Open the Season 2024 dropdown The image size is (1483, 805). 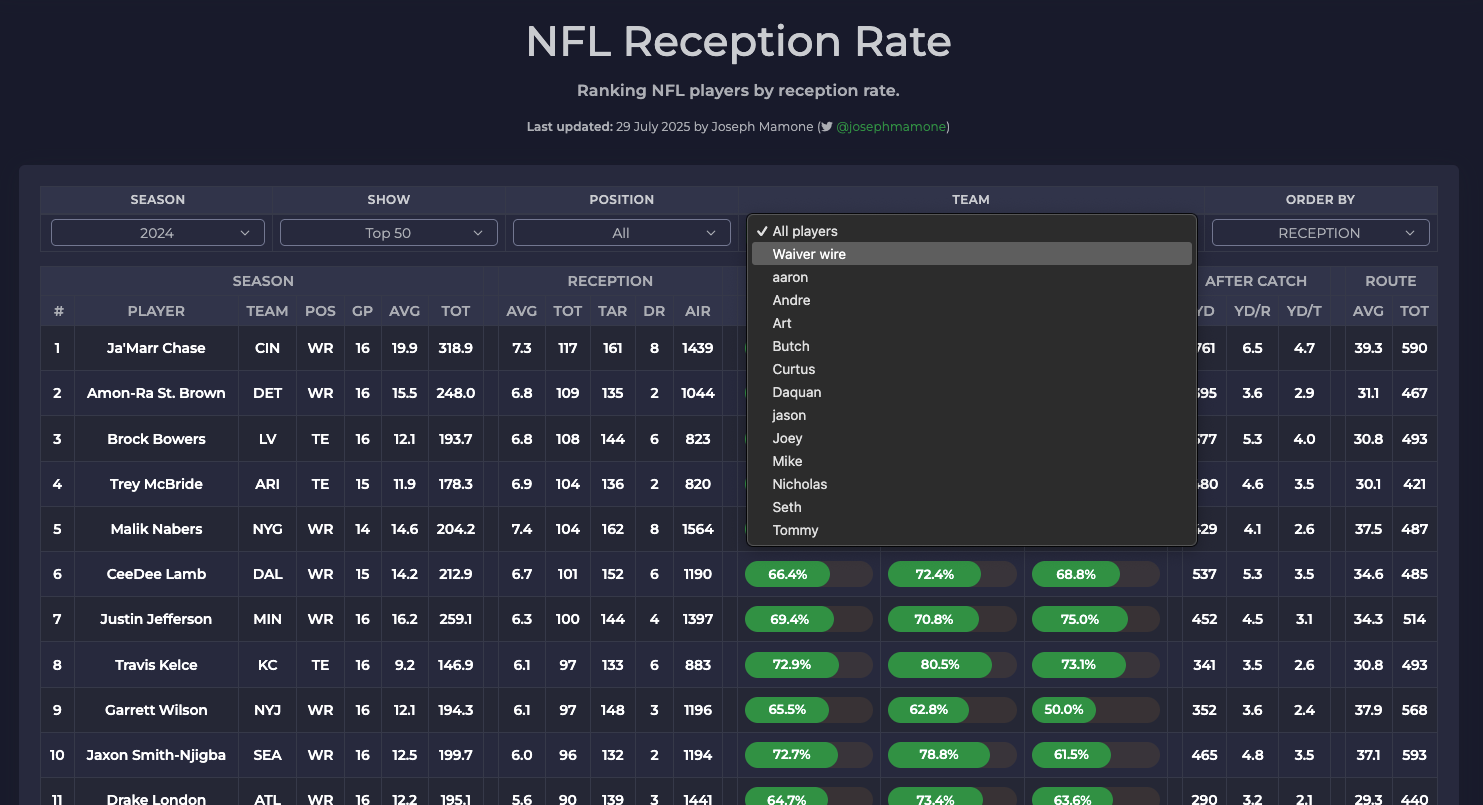coord(158,233)
